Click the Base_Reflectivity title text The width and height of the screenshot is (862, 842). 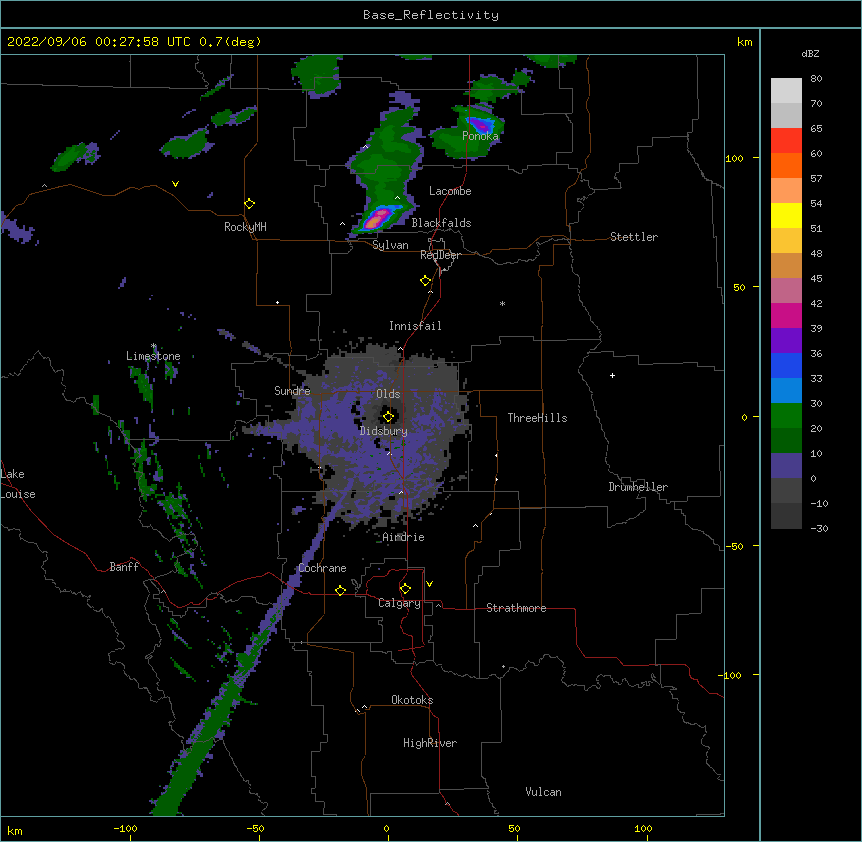431,15
